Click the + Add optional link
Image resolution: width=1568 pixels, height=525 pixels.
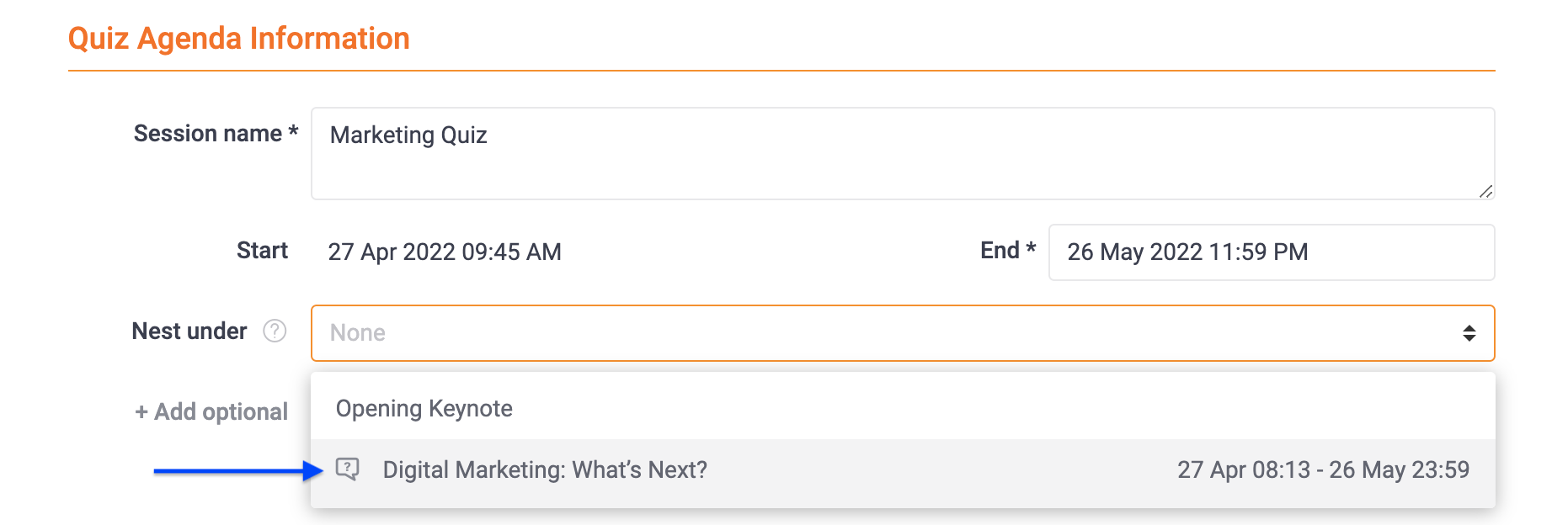click(x=211, y=412)
